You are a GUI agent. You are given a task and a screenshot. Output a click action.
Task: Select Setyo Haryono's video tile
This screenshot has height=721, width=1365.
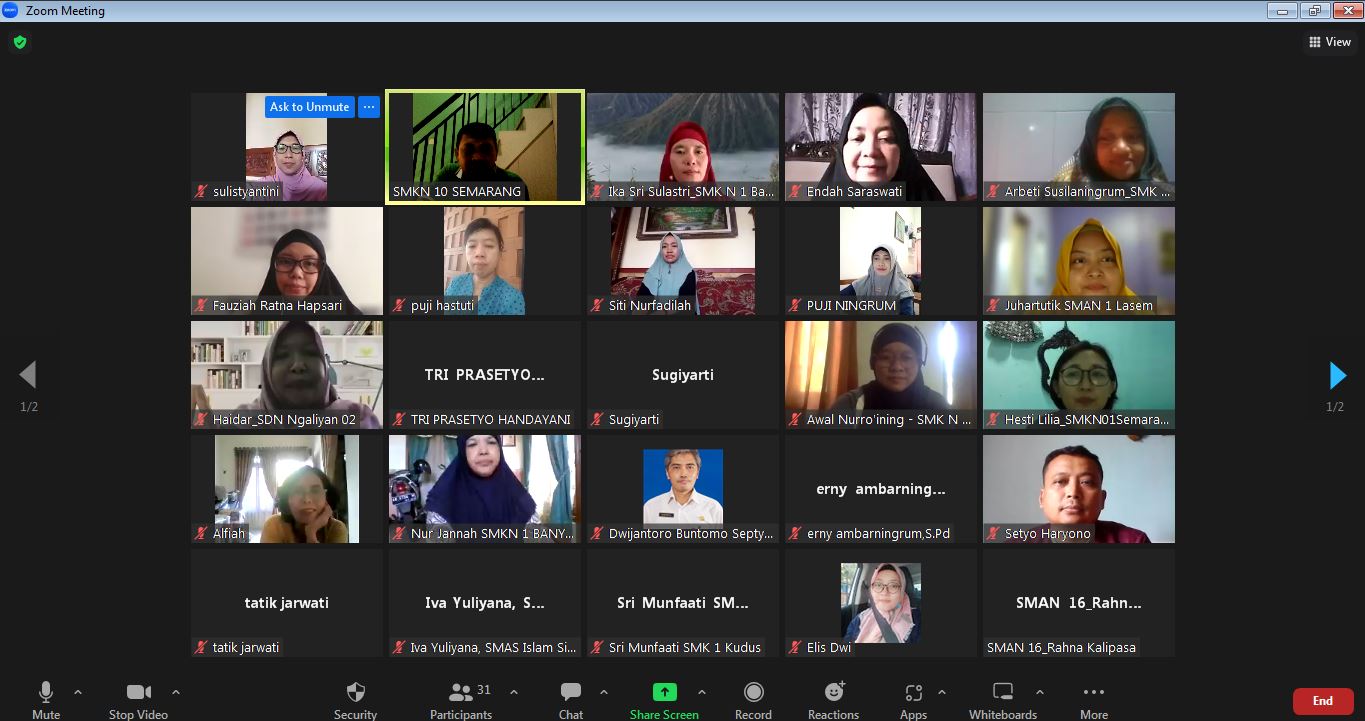point(1078,489)
